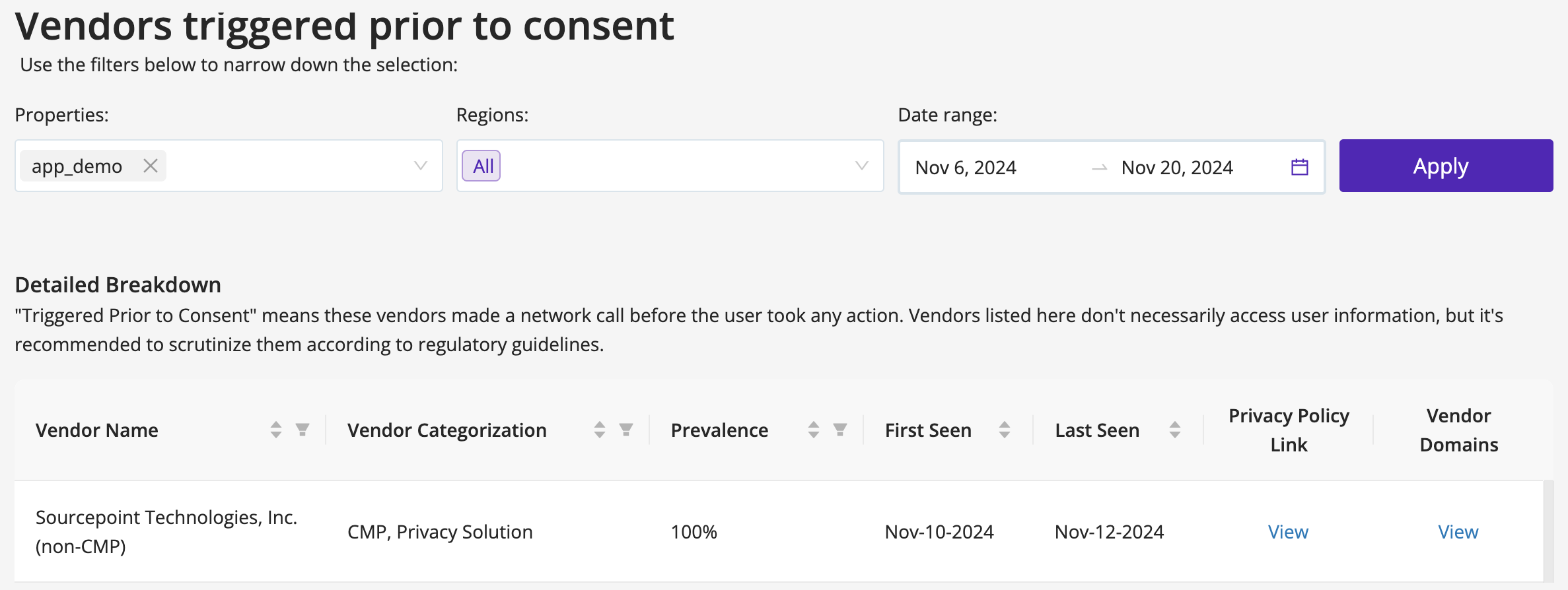
Task: Sort by Last Seen column
Action: point(1175,430)
